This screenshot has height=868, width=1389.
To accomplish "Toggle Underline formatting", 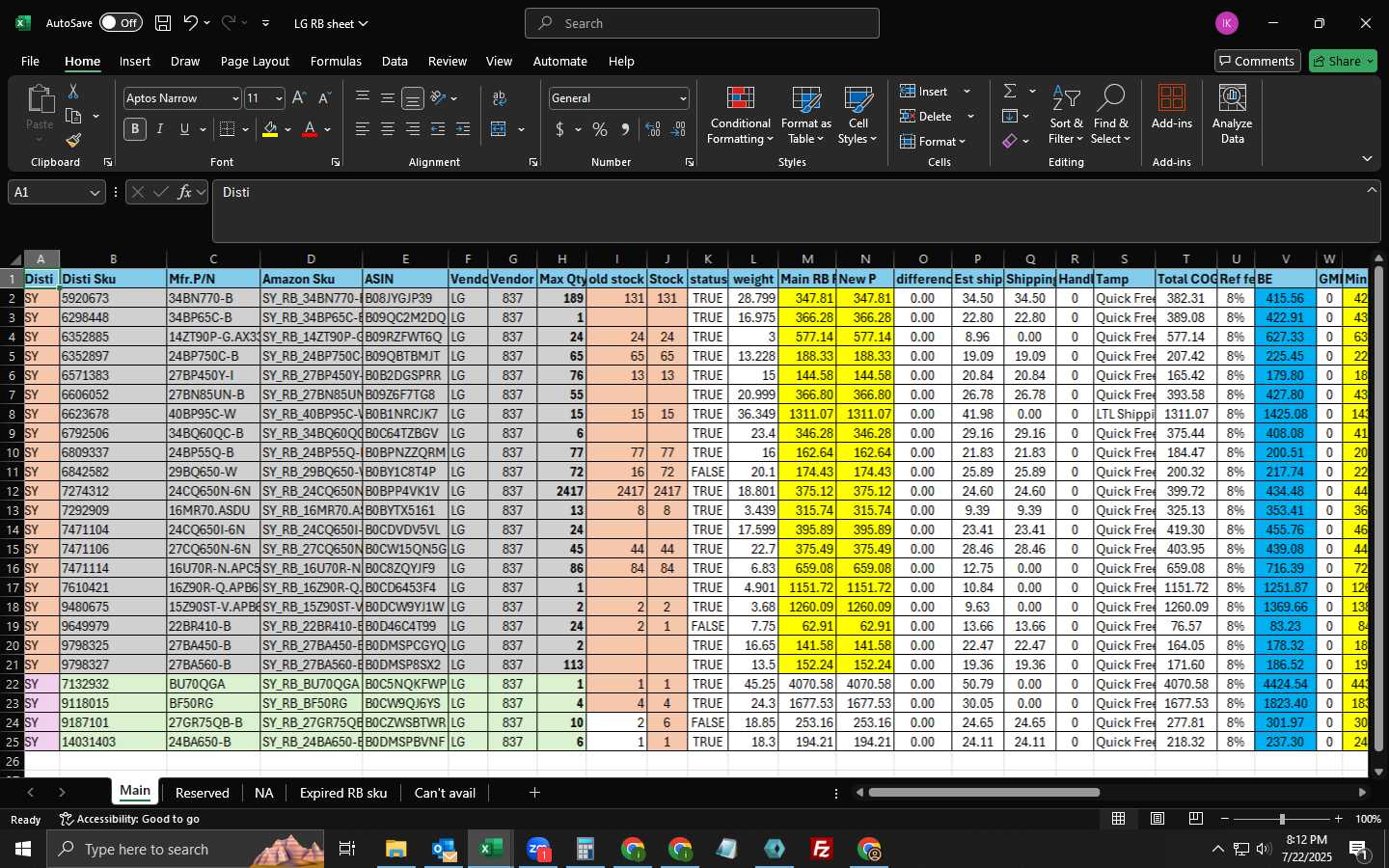I will tap(184, 129).
